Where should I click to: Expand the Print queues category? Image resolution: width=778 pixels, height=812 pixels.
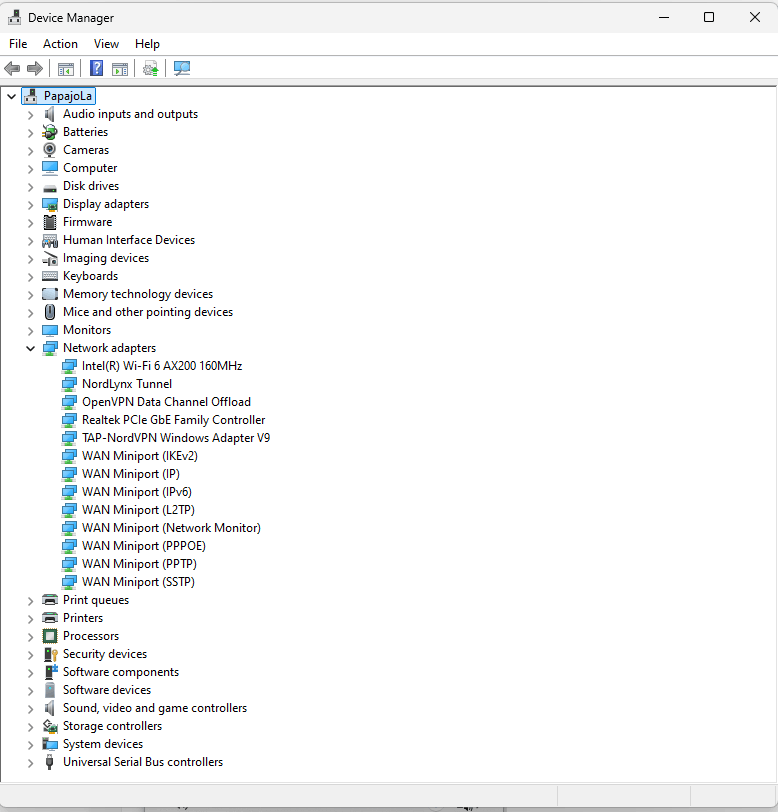click(31, 601)
